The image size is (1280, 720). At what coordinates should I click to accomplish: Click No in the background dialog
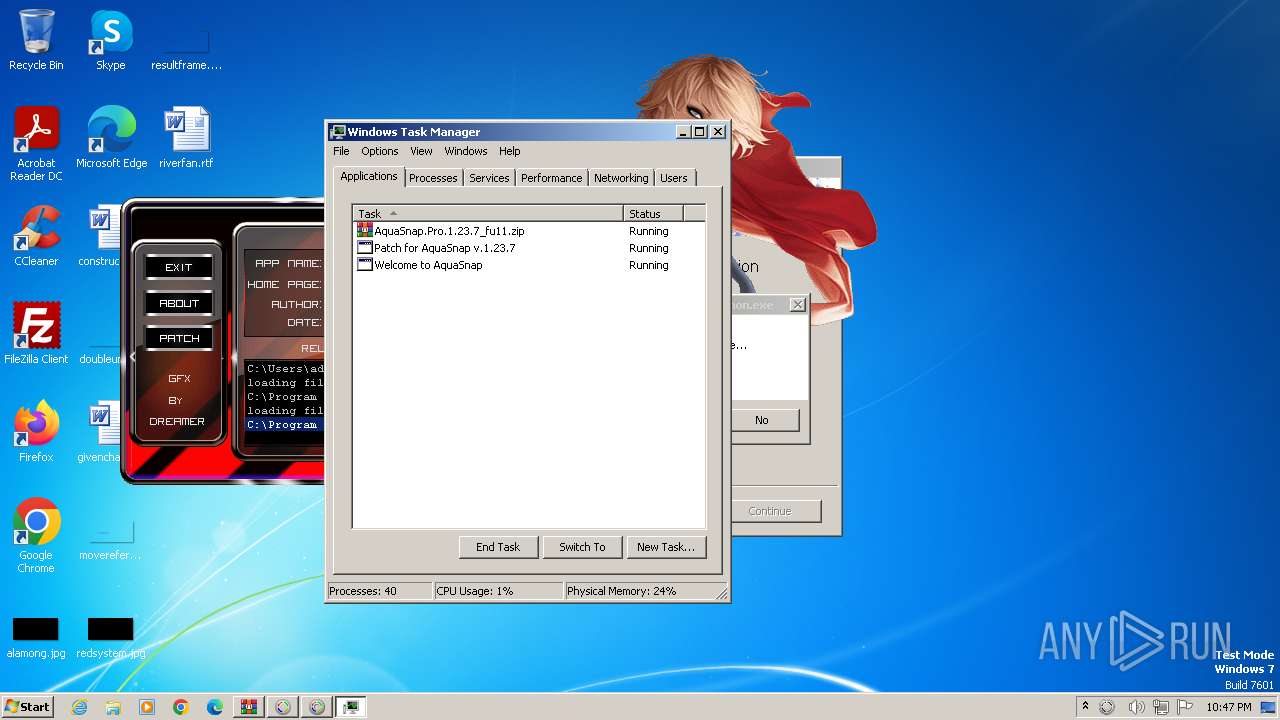[765, 420]
